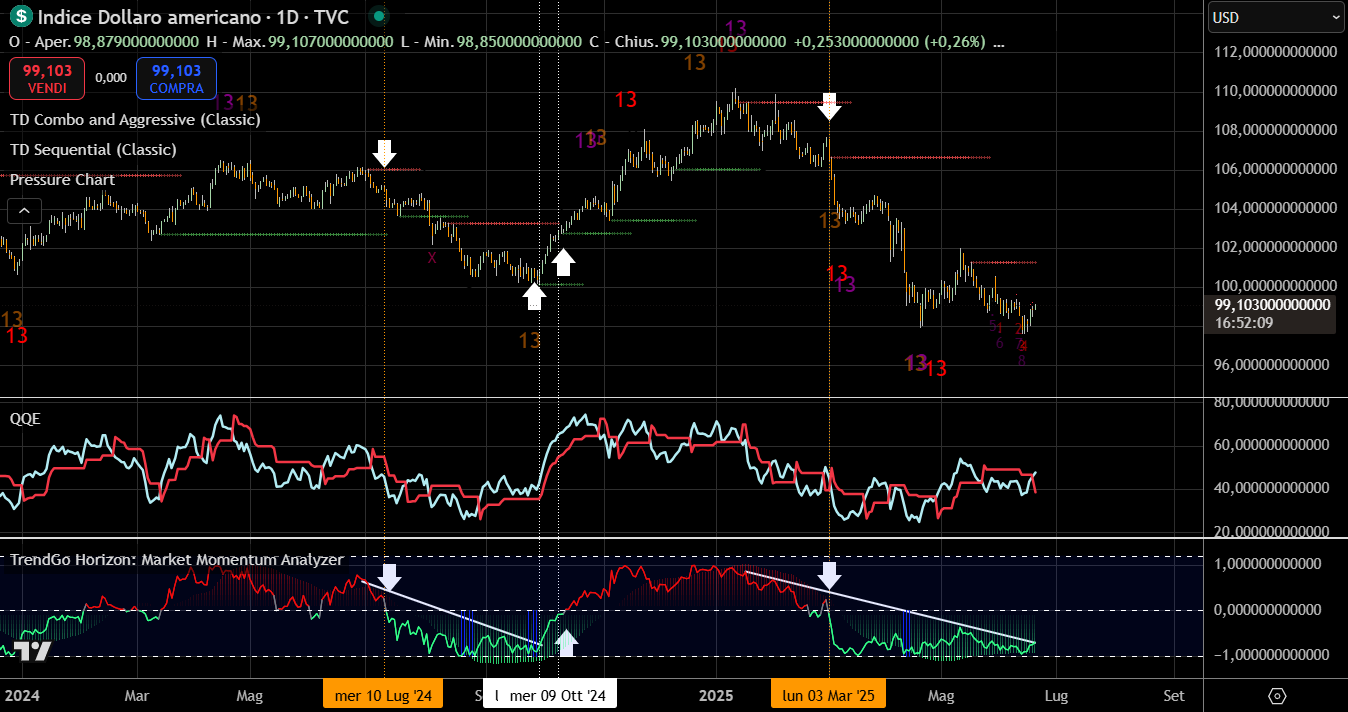Image resolution: width=1348 pixels, height=712 pixels.
Task: Click current price label 99,103 on axis
Action: 1272,305
